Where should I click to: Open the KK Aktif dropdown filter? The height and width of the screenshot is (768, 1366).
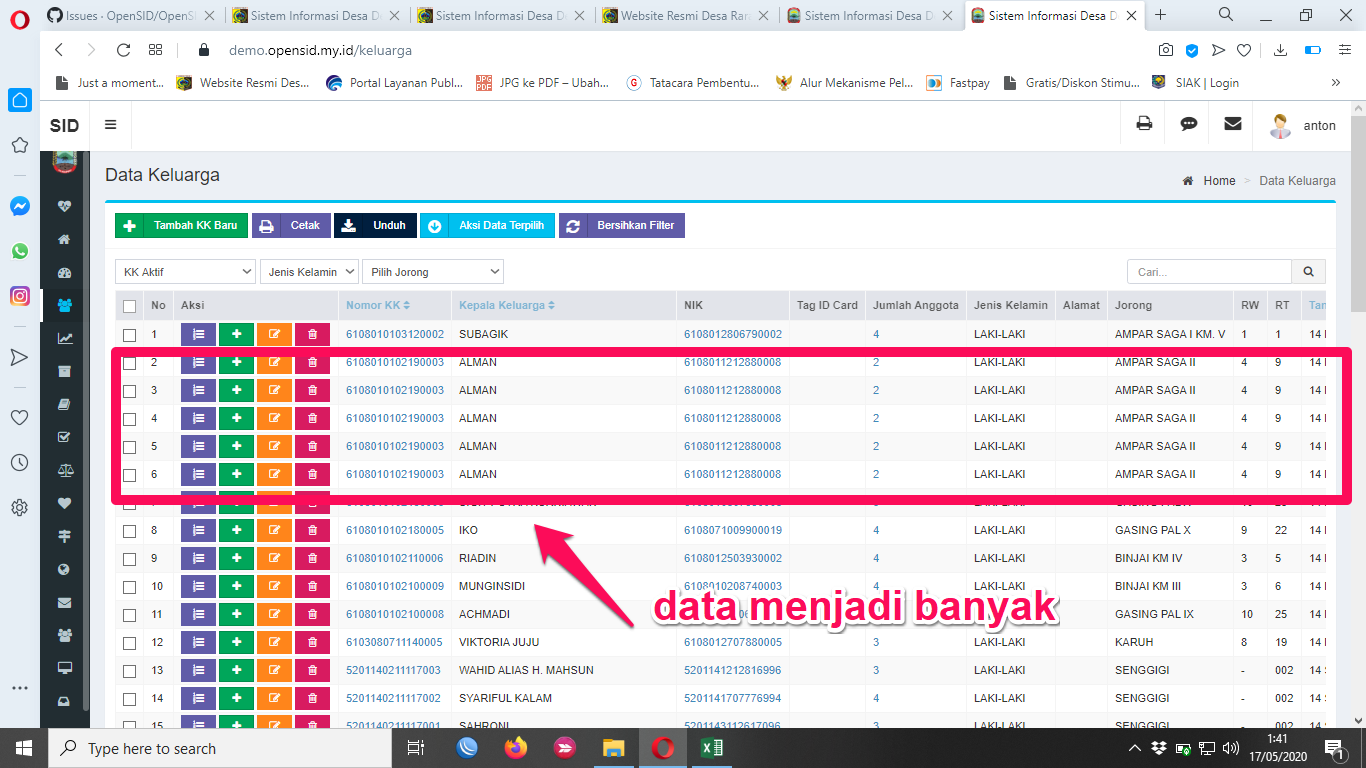(x=184, y=271)
